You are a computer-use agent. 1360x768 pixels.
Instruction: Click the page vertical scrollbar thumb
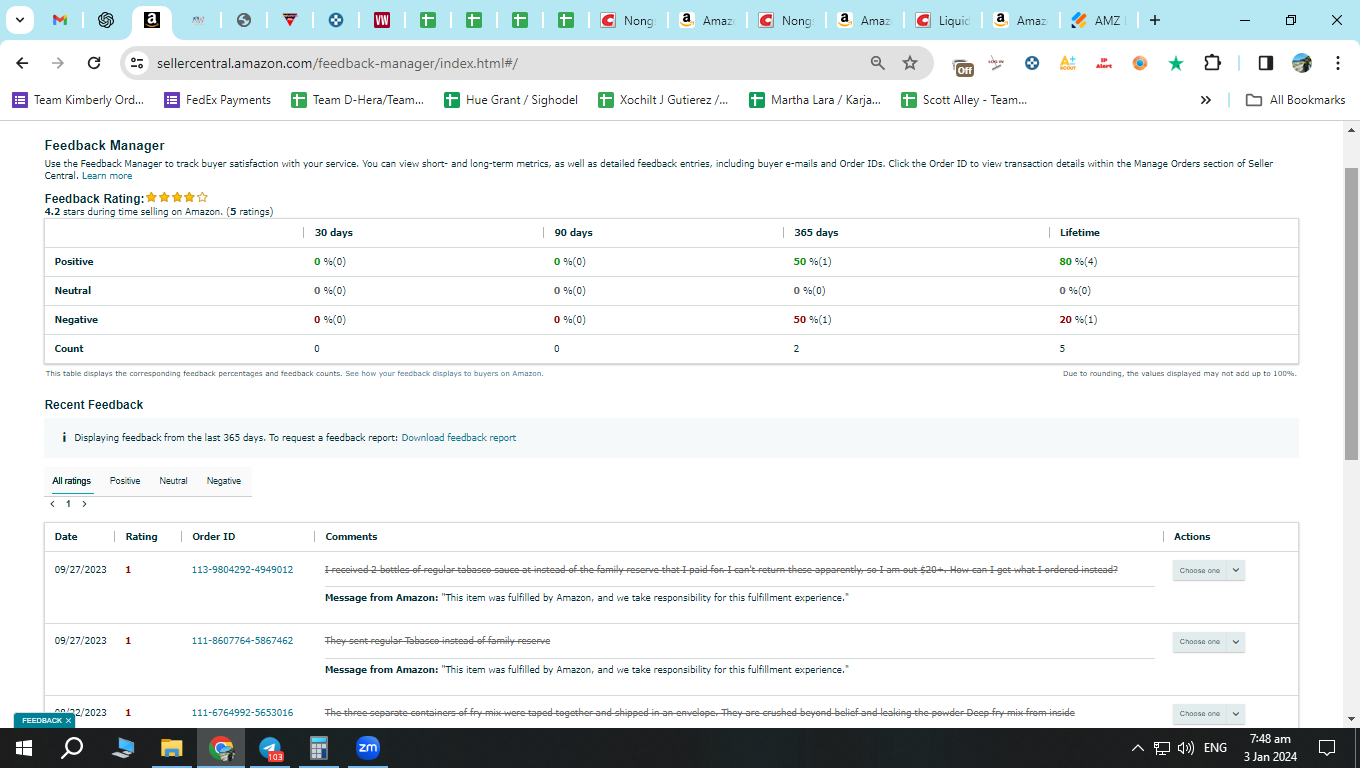coord(1351,313)
